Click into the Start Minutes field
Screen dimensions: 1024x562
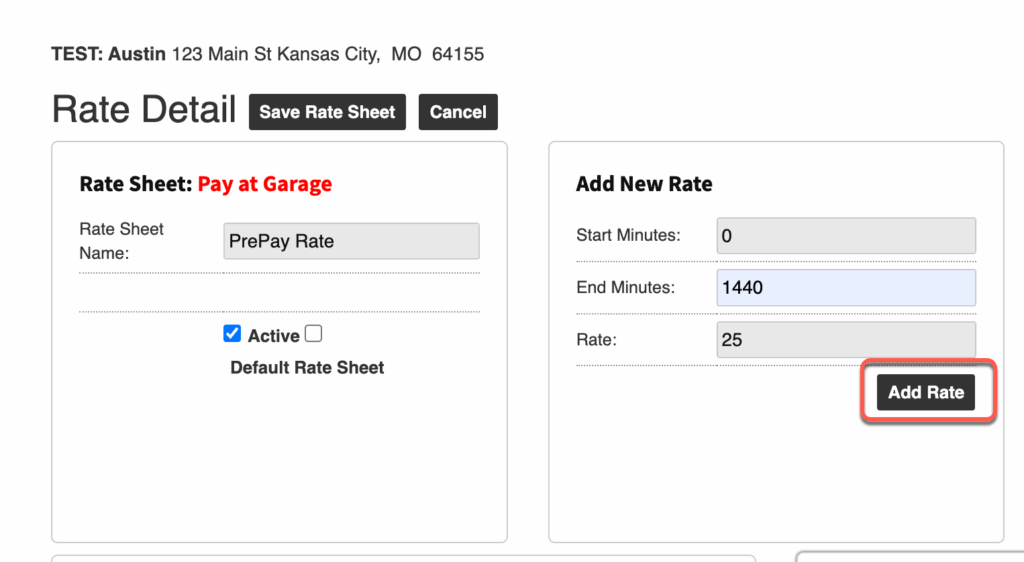tap(845, 236)
